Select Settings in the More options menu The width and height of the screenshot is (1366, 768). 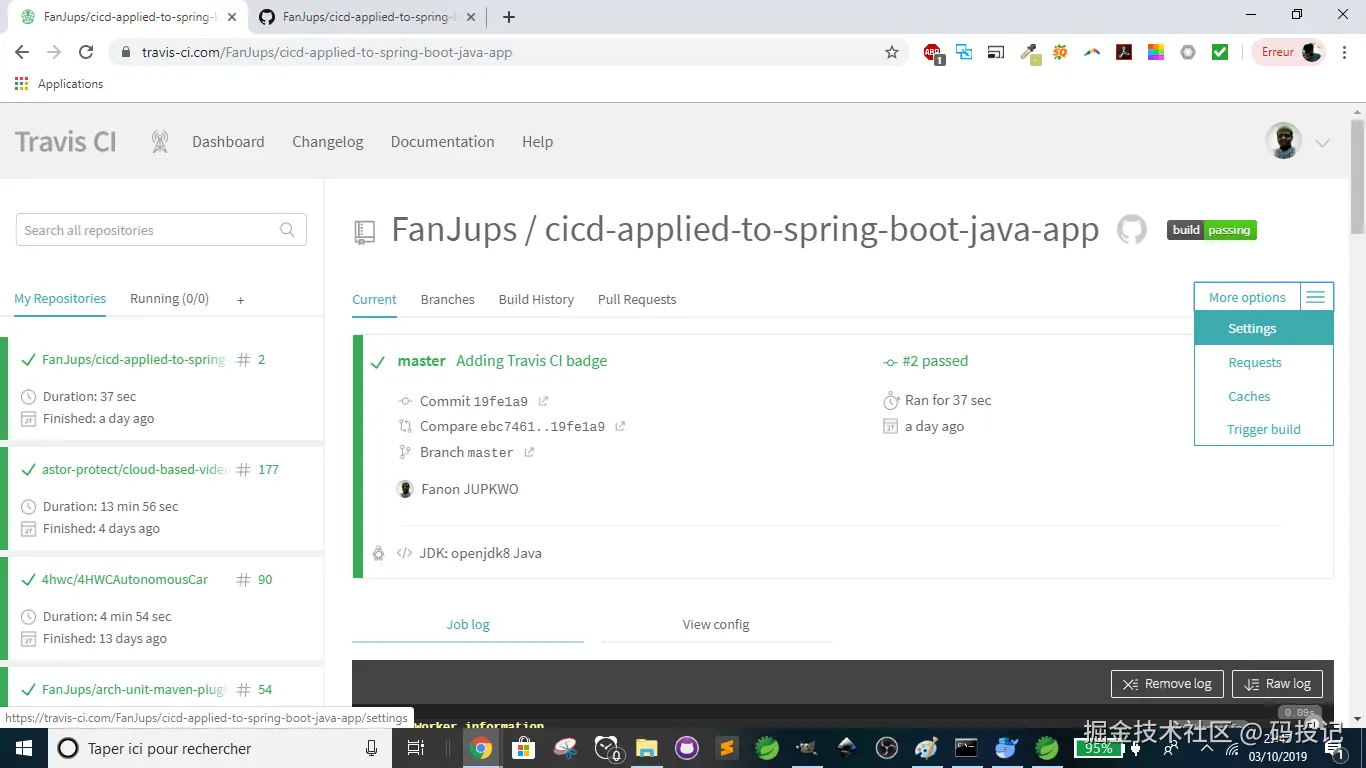coord(1264,328)
